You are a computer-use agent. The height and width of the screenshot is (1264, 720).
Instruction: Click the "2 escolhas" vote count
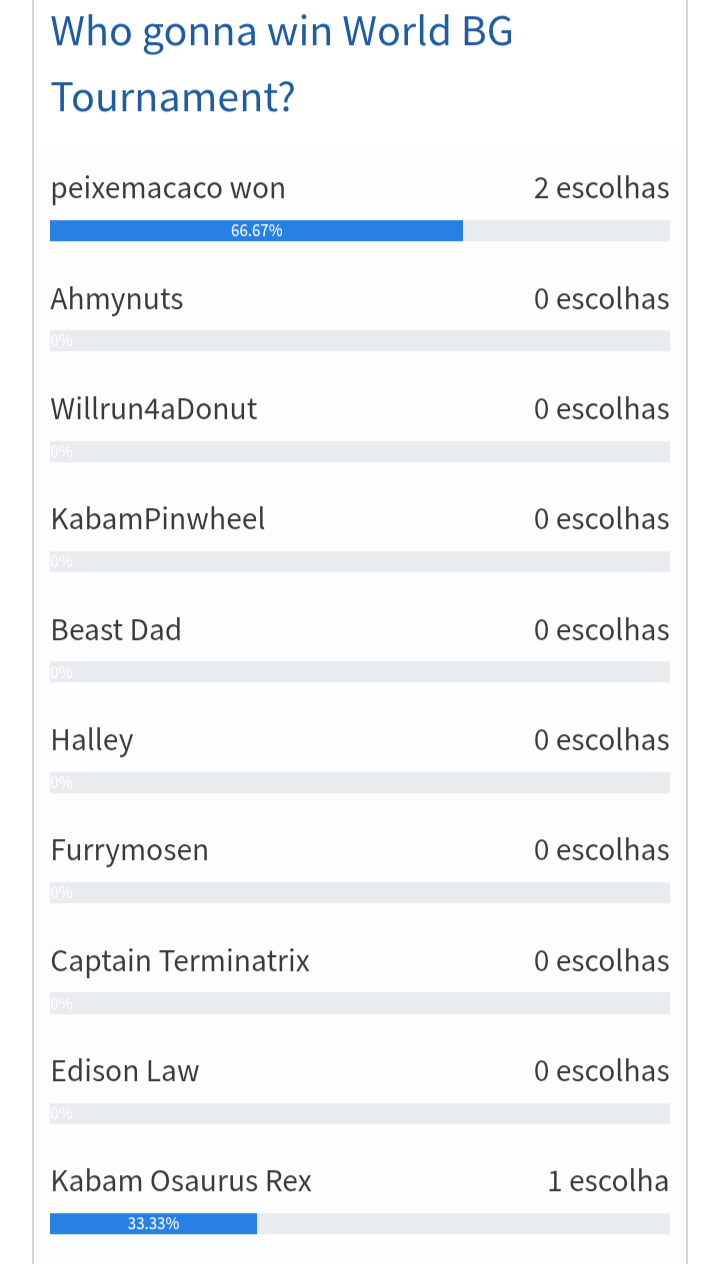[x=601, y=189]
